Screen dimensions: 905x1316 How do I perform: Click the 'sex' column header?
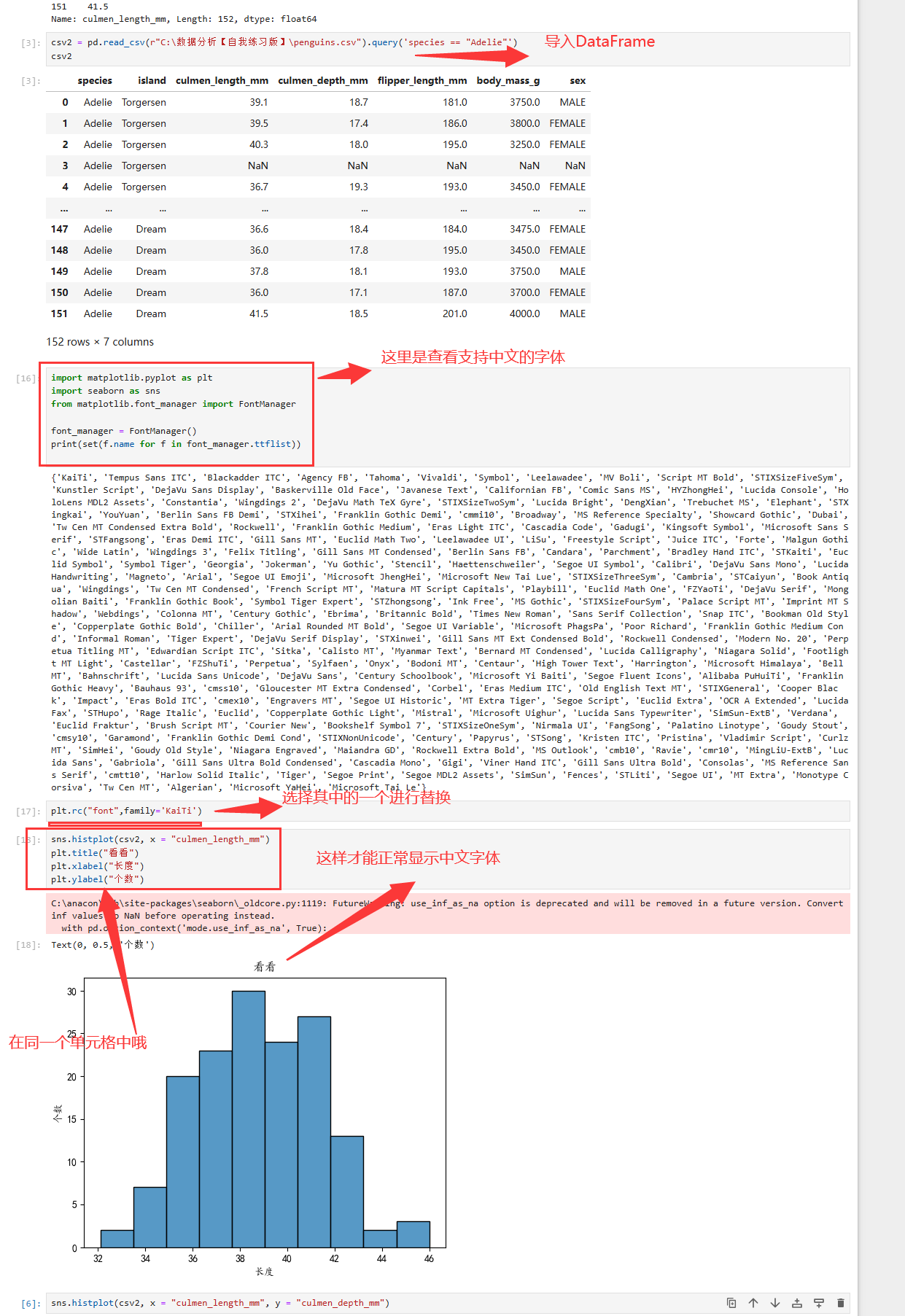(x=578, y=81)
